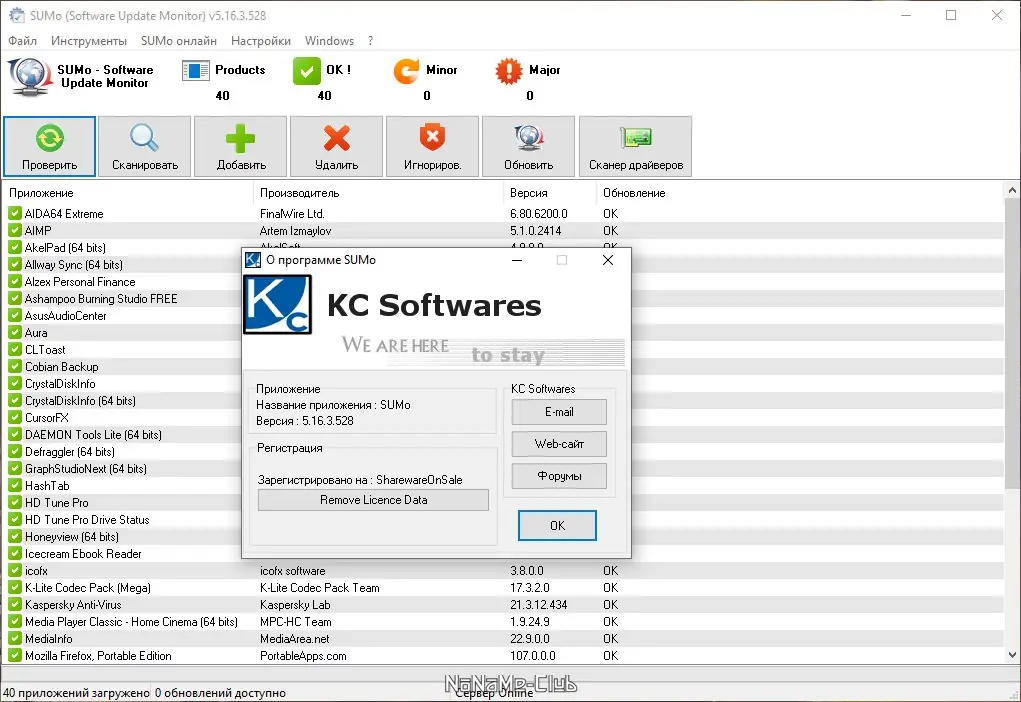Click the KC Softwares logo in About dialog
This screenshot has width=1021, height=702.
tap(277, 305)
